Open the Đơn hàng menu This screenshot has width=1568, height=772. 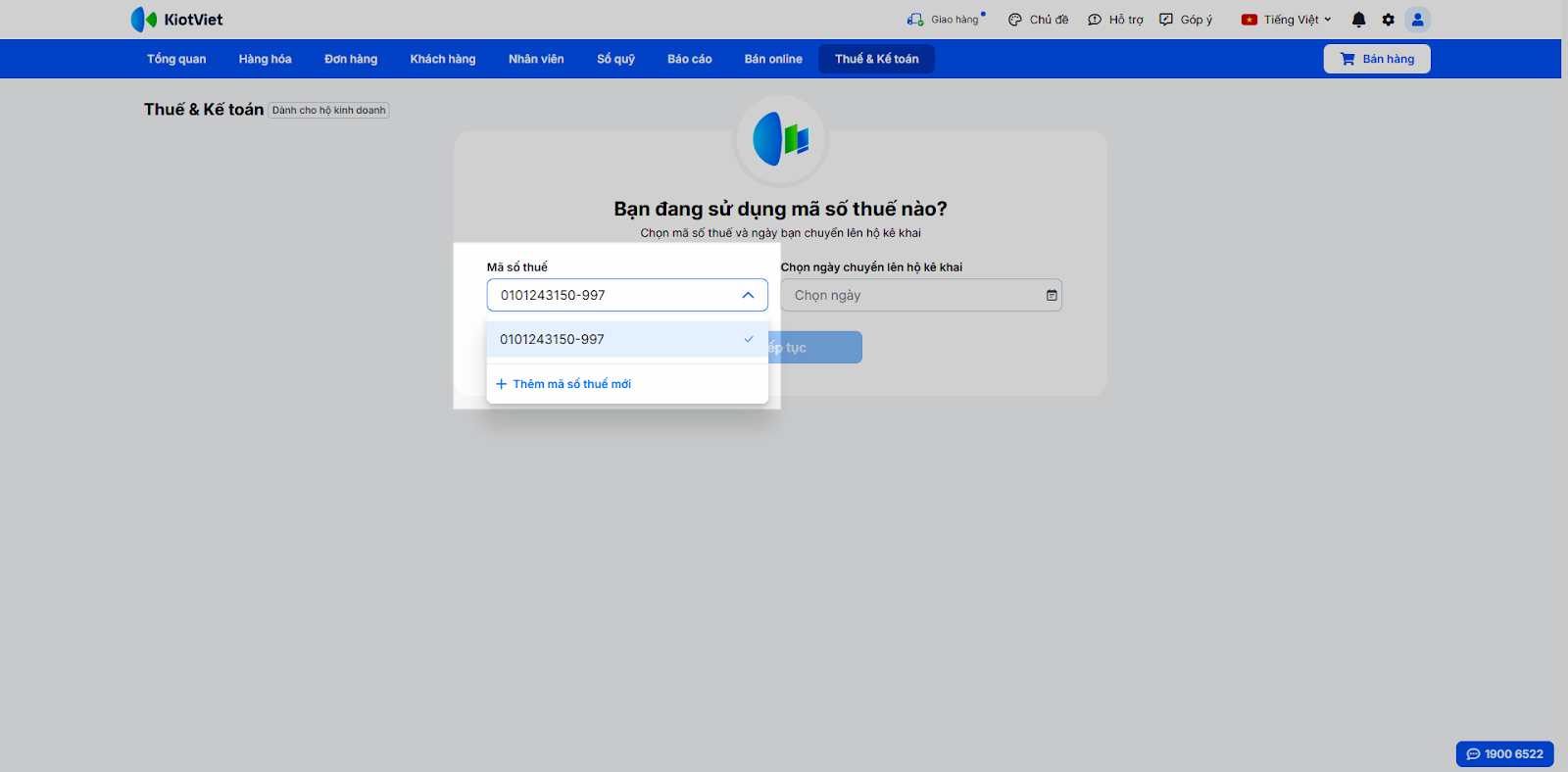coord(351,59)
